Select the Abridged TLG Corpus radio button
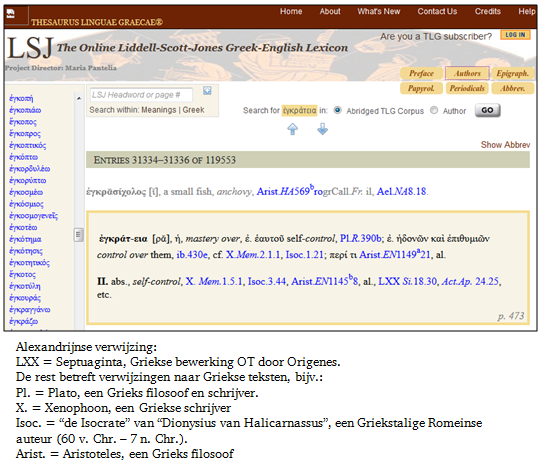The image size is (542, 474). tap(337, 110)
